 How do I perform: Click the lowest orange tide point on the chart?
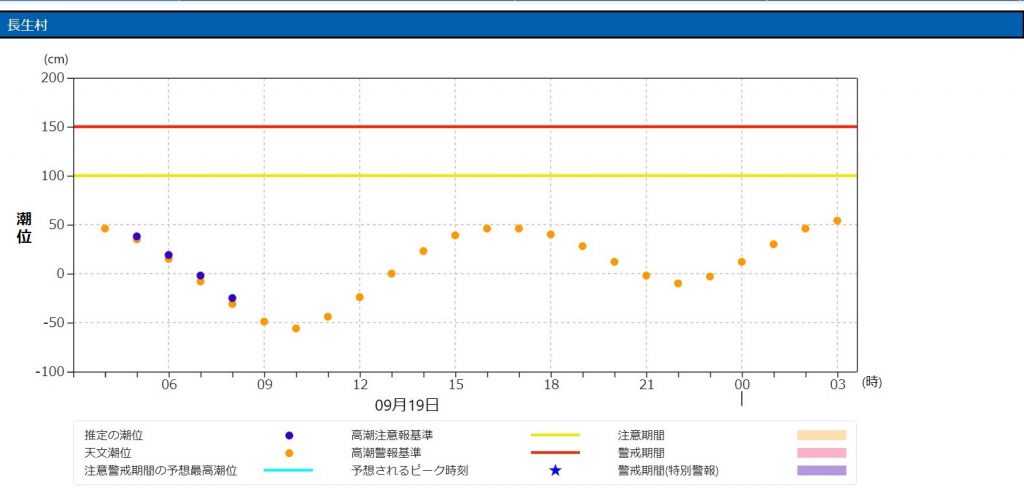tap(296, 328)
